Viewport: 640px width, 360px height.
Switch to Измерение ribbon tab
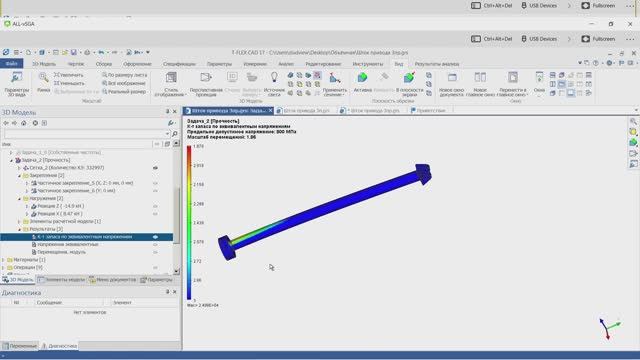point(255,64)
